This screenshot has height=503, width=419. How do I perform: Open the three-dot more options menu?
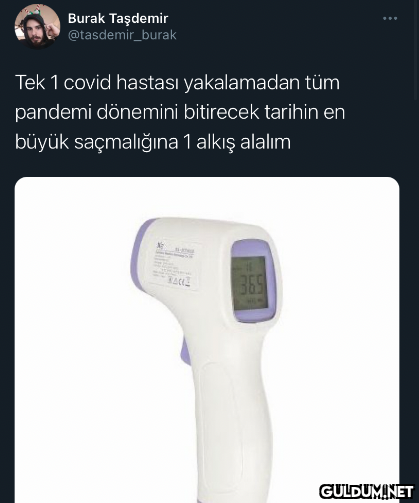pyautogui.click(x=390, y=18)
